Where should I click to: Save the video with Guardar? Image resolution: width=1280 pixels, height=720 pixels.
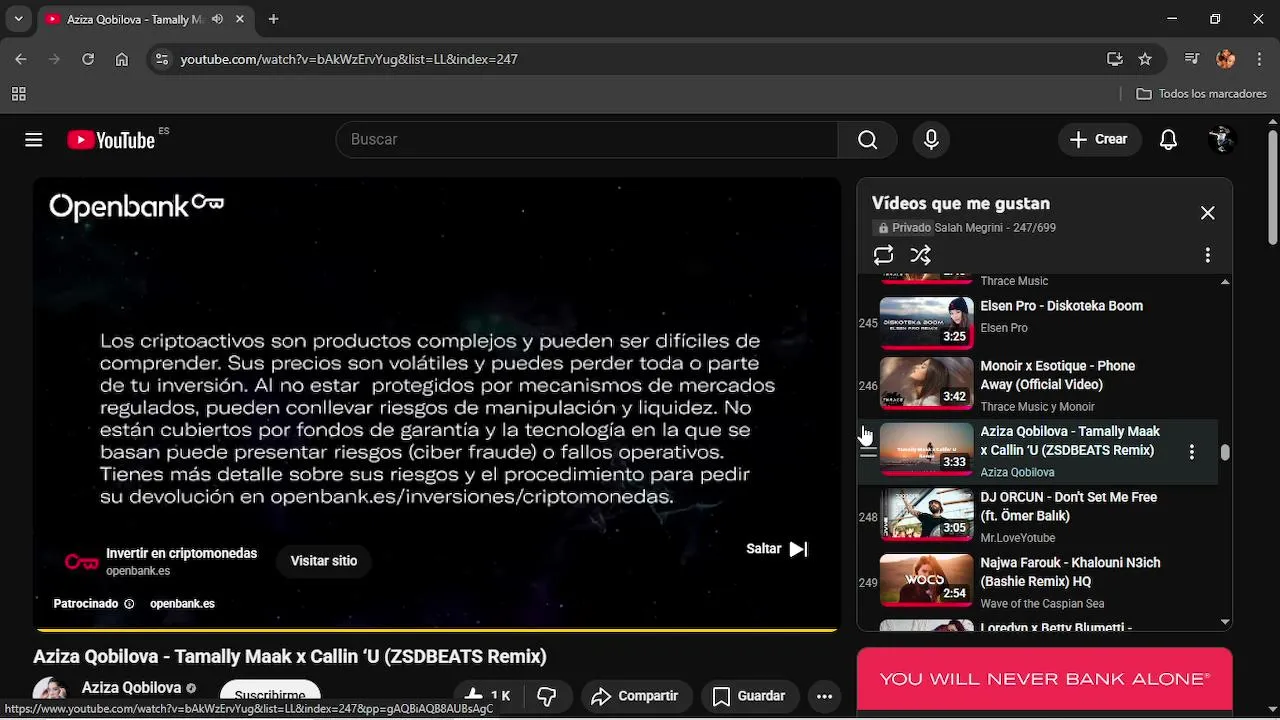(748, 696)
